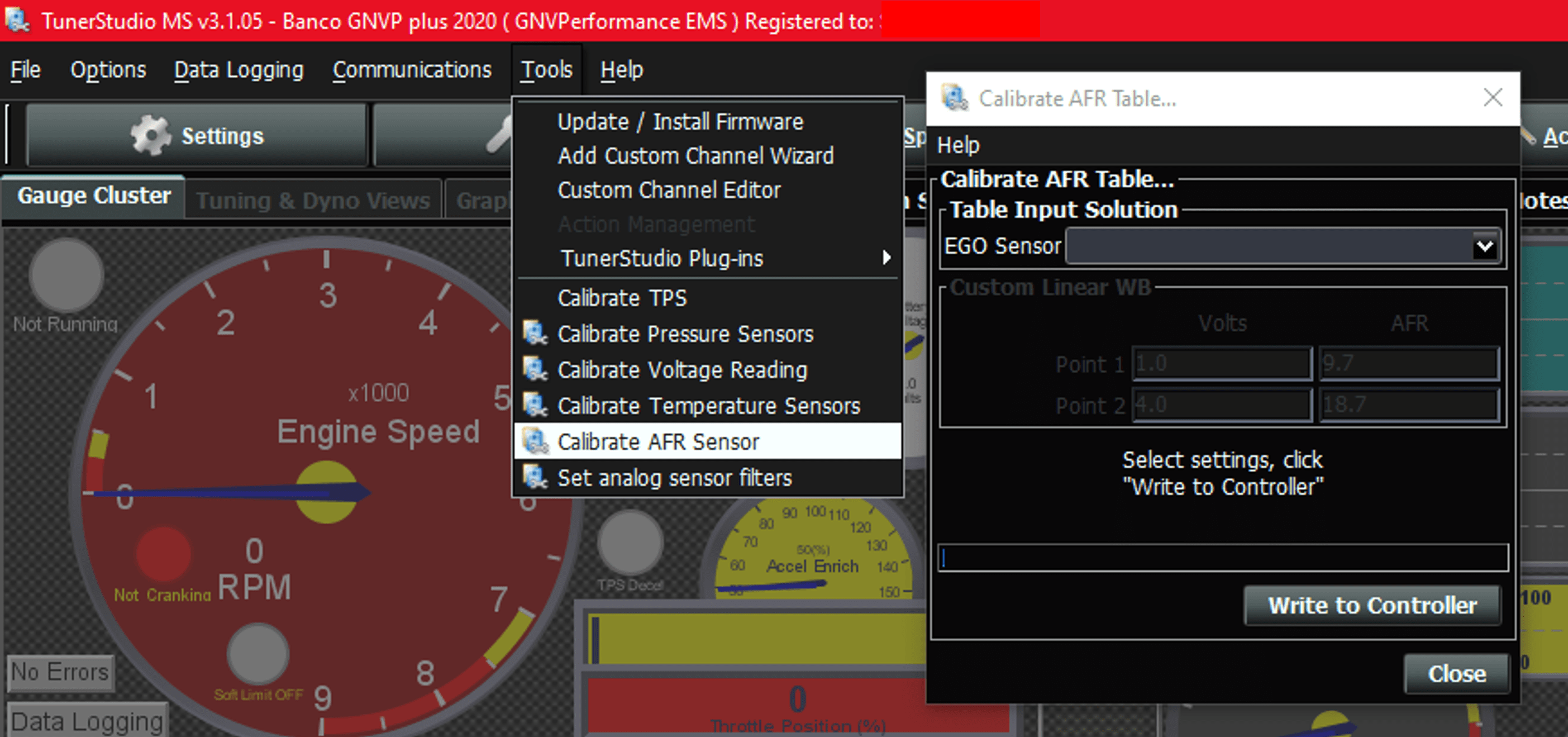This screenshot has width=1568, height=737.
Task: Click Write to Controller button
Action: coord(1372,606)
